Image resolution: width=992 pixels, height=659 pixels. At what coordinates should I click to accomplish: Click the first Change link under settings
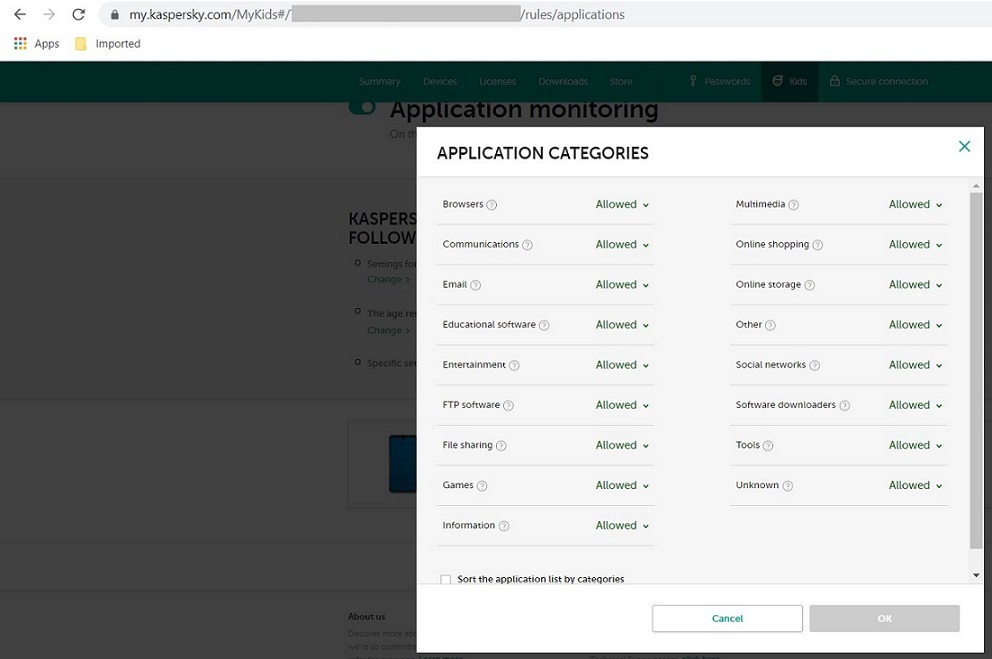pyautogui.click(x=388, y=280)
